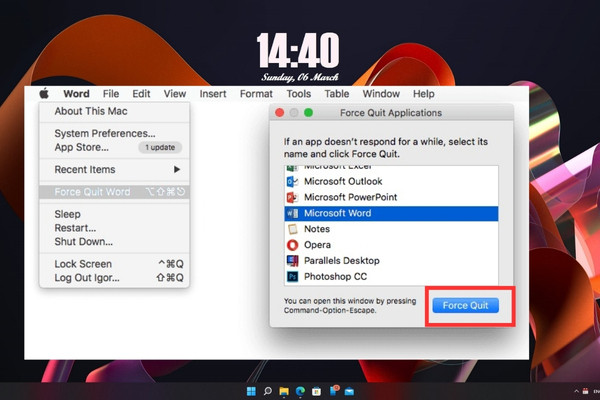Click the blue Force Quit button
The width and height of the screenshot is (600, 400).
pyautogui.click(x=466, y=305)
